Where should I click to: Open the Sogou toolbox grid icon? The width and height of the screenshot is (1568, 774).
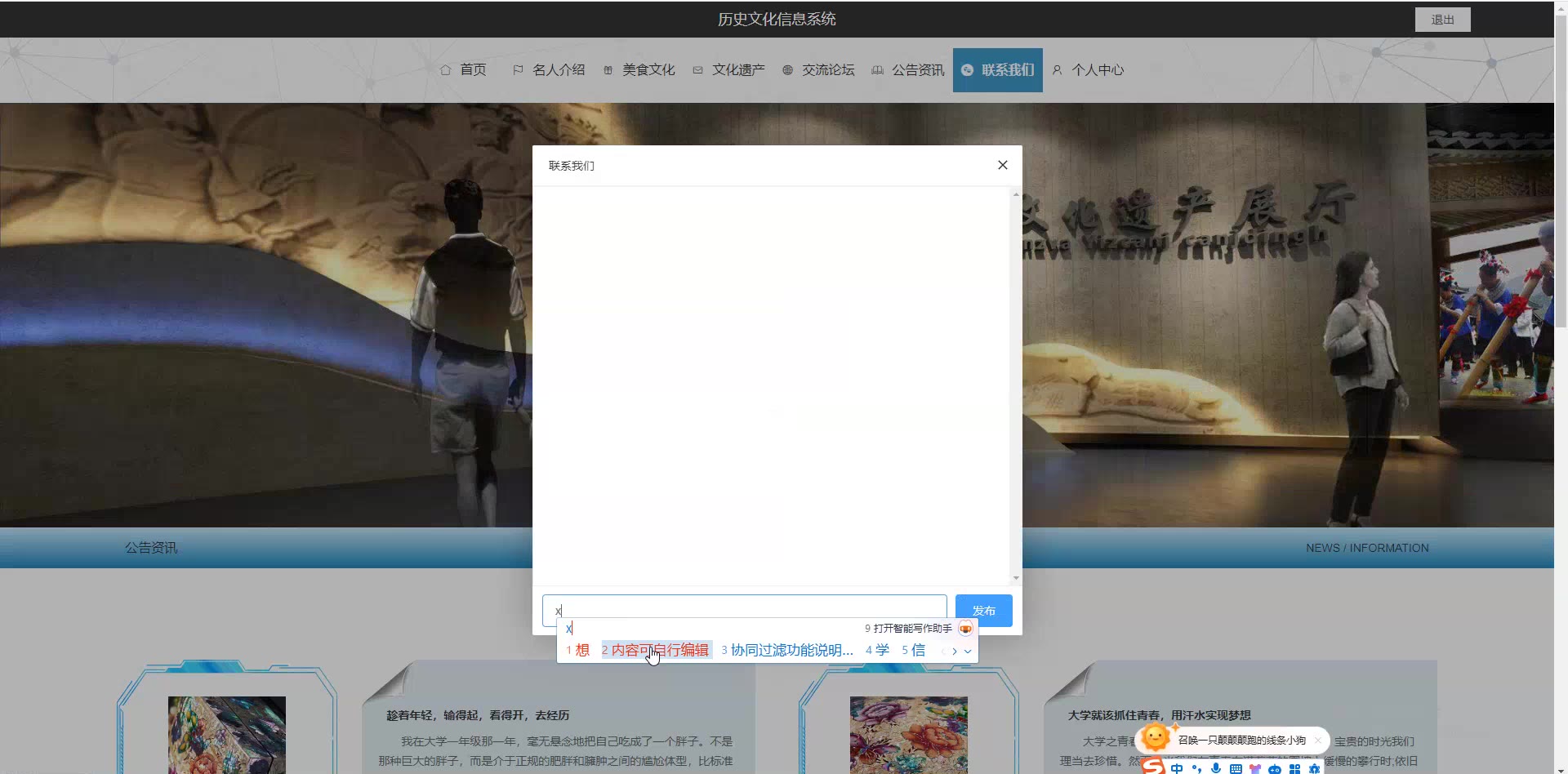point(1296,768)
